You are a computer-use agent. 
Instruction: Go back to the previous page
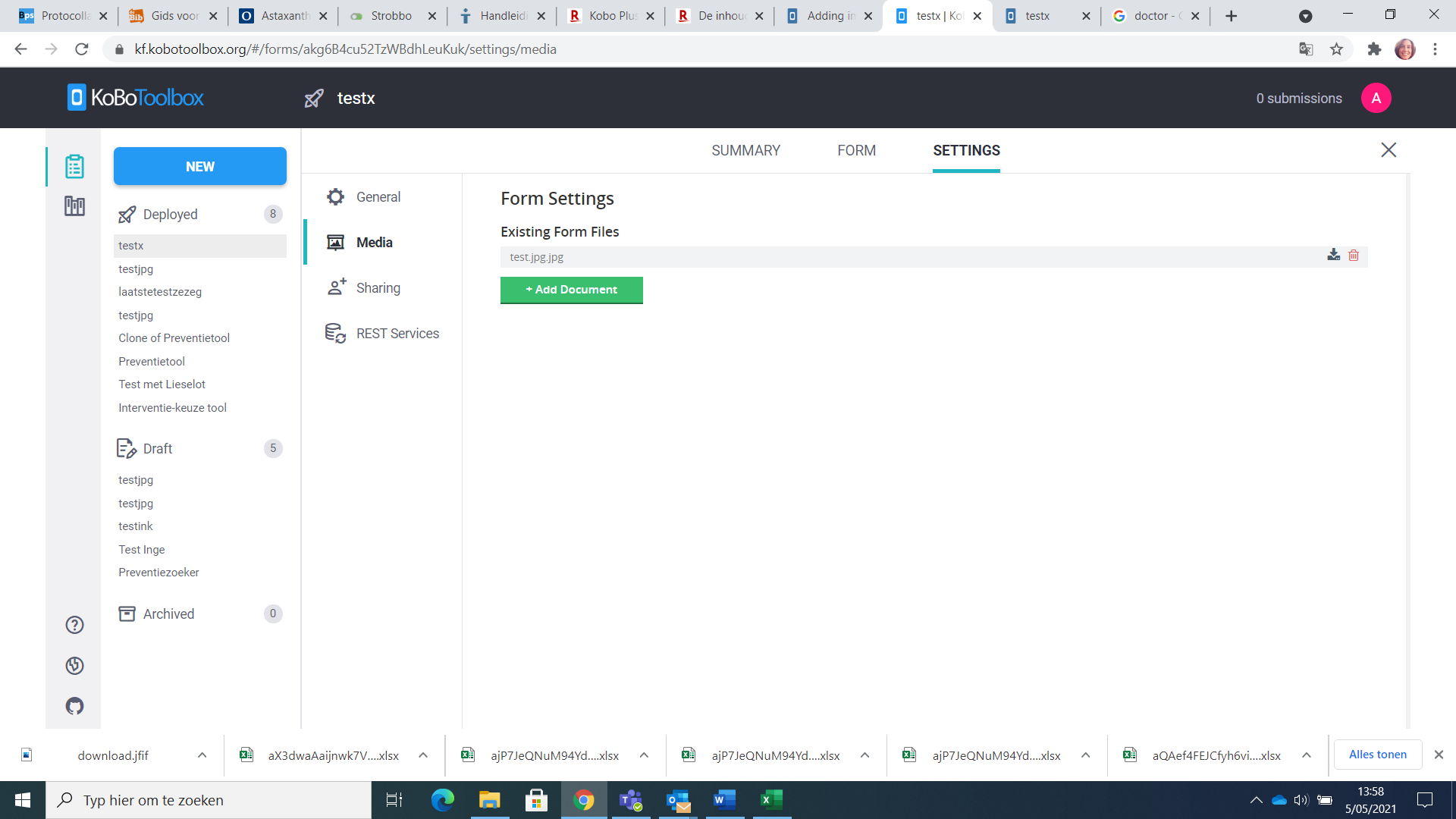click(x=20, y=49)
